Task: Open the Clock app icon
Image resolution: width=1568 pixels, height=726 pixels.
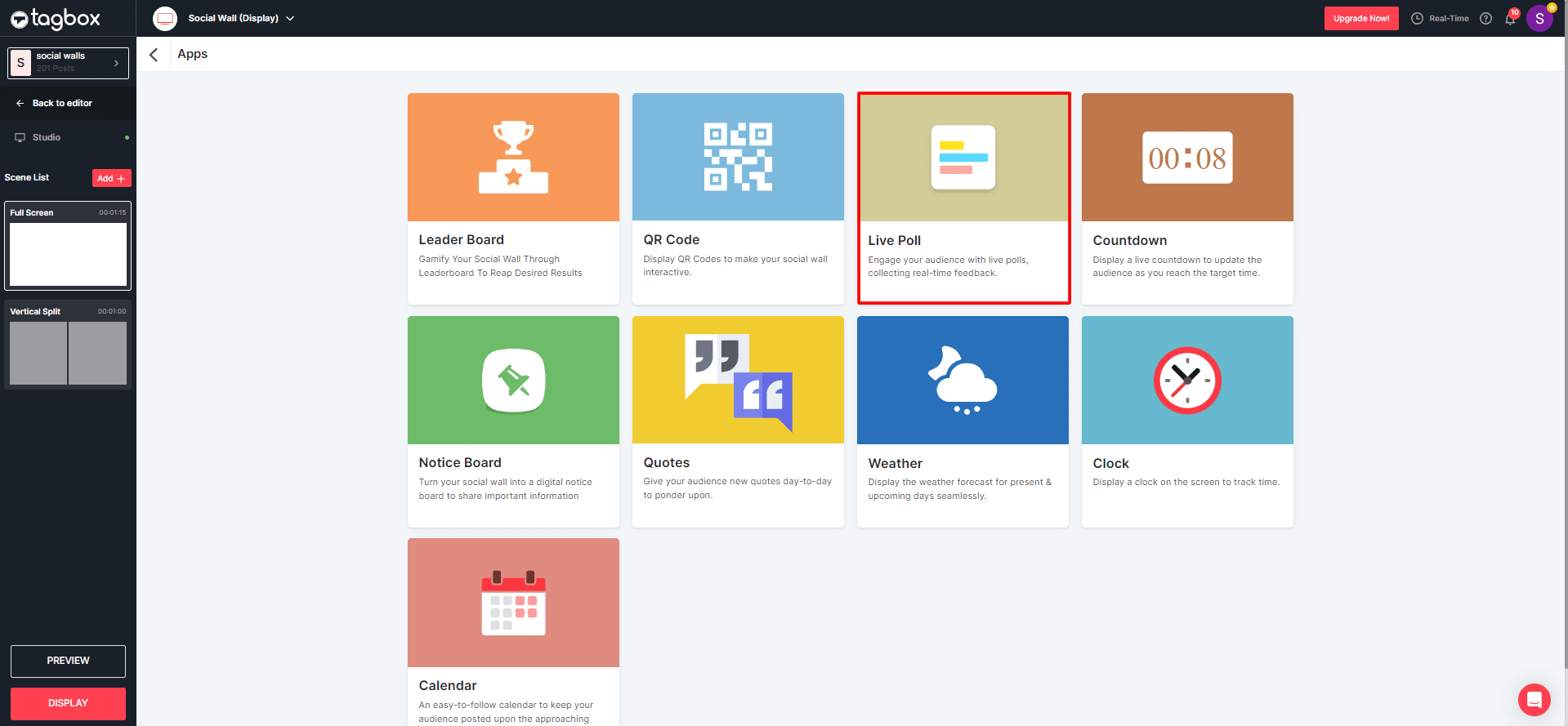Action: pyautogui.click(x=1187, y=381)
